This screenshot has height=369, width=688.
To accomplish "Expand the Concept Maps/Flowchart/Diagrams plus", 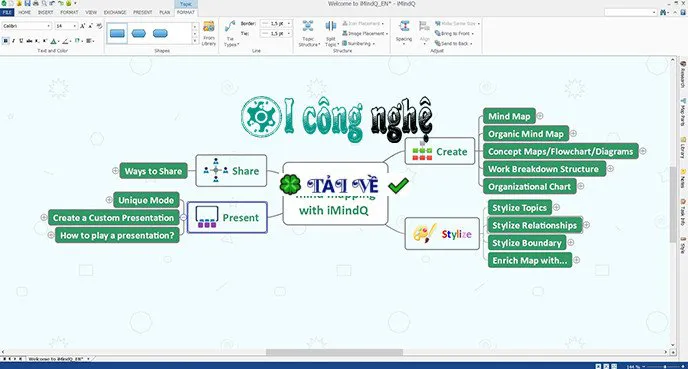I will pyautogui.click(x=643, y=151).
